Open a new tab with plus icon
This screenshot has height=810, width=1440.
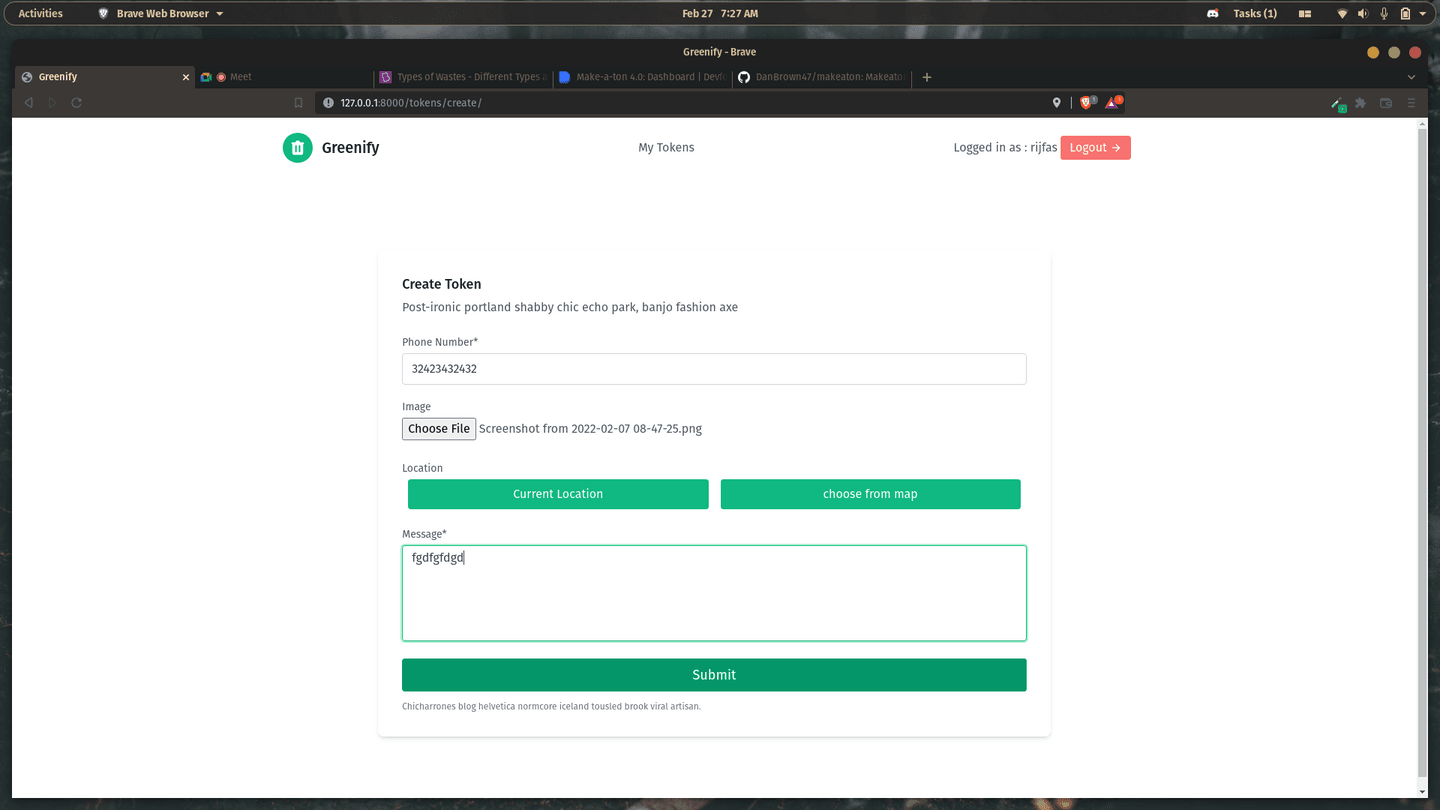[927, 77]
